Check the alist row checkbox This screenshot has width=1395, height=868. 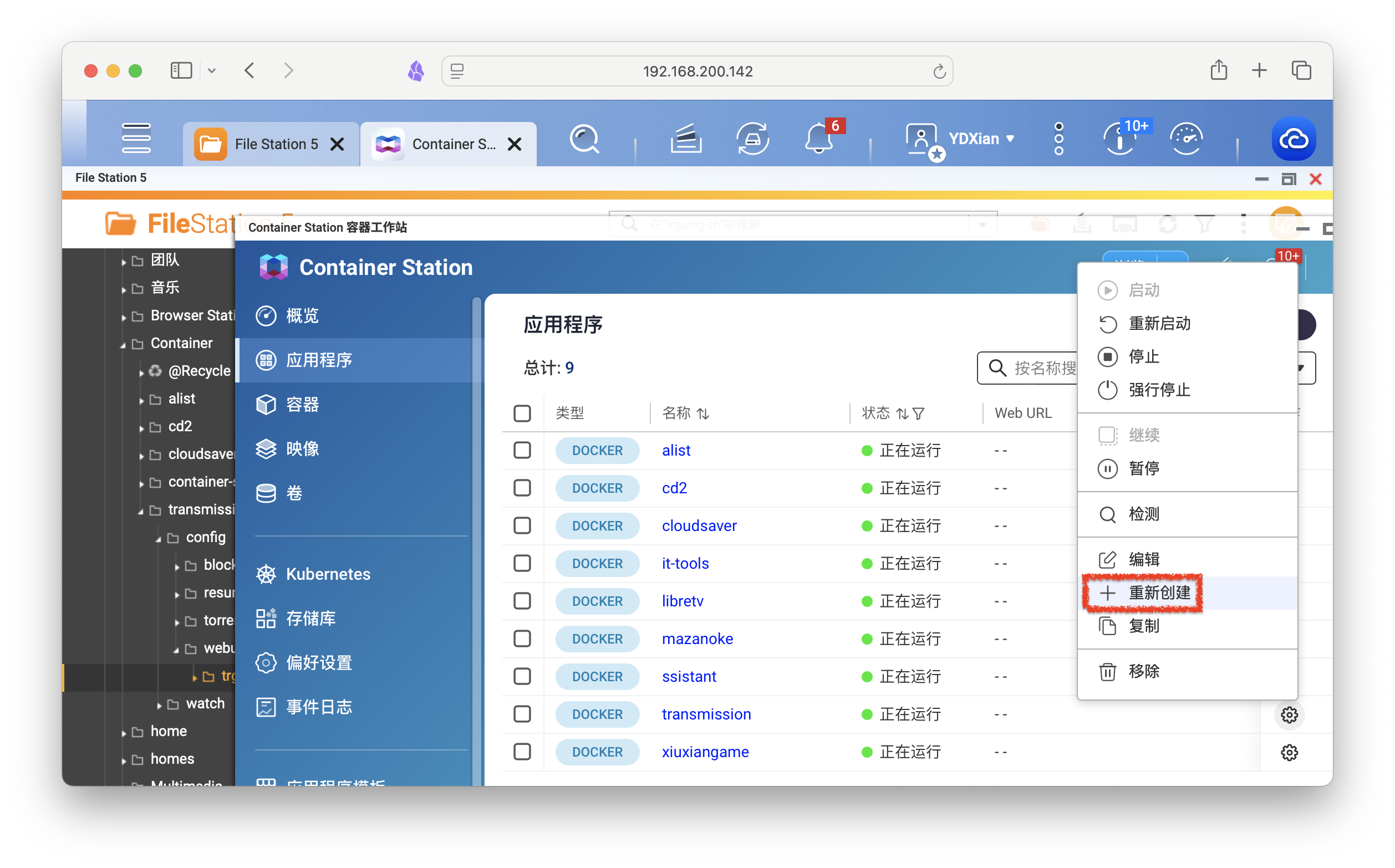(522, 451)
